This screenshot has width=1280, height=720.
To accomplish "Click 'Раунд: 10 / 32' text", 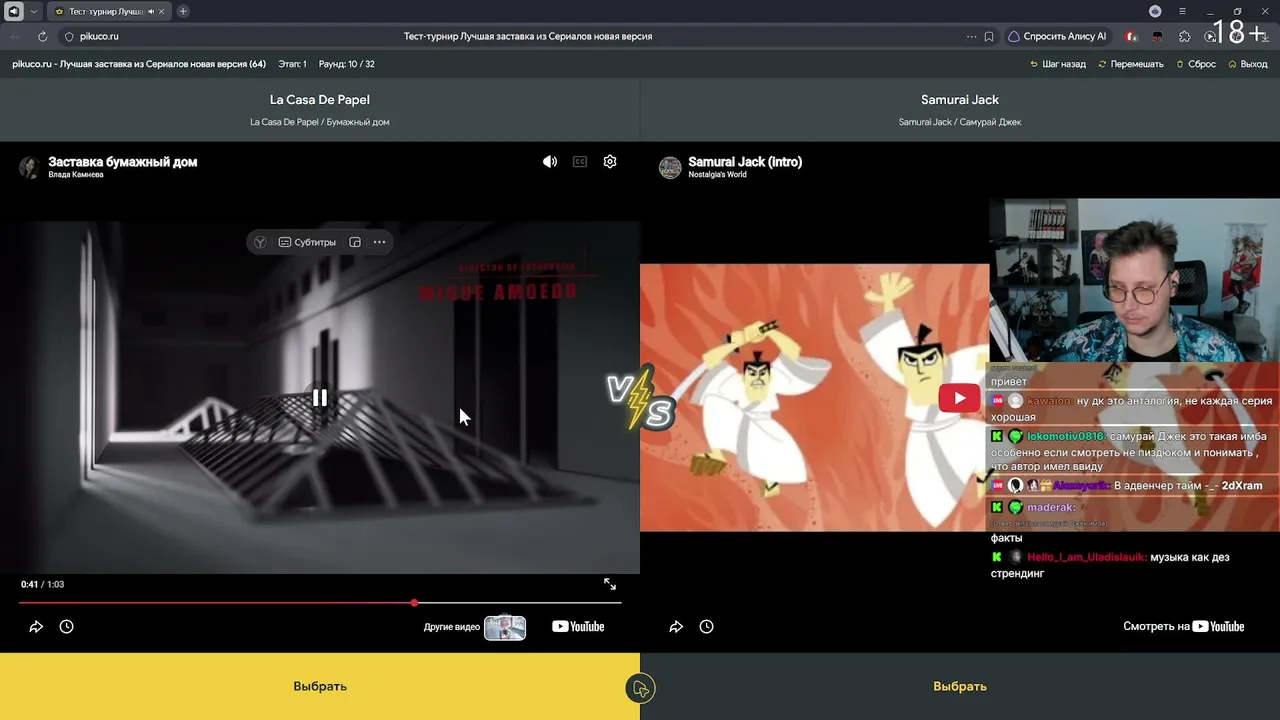I will (x=346, y=64).
